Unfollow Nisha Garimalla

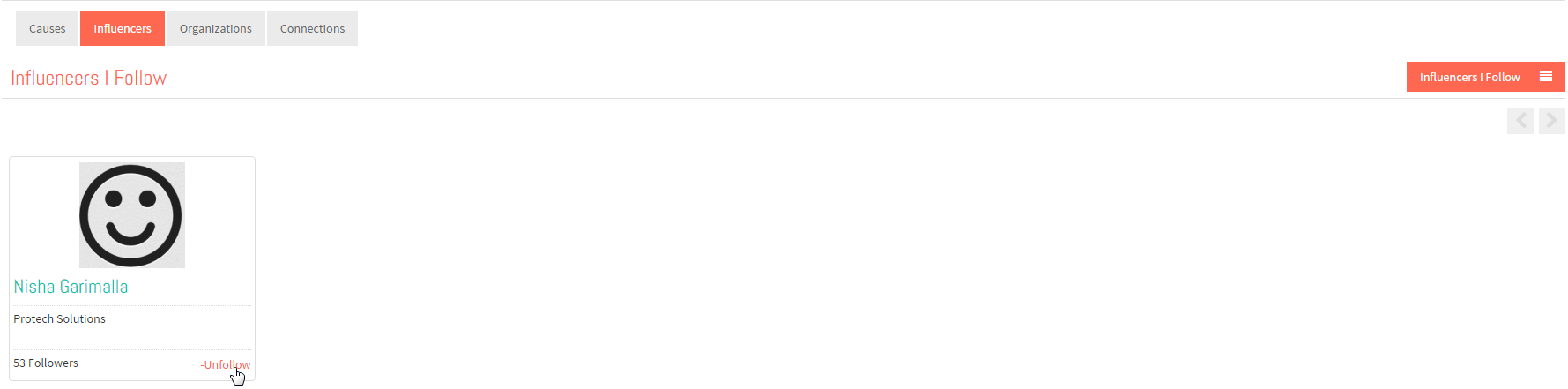click(226, 364)
